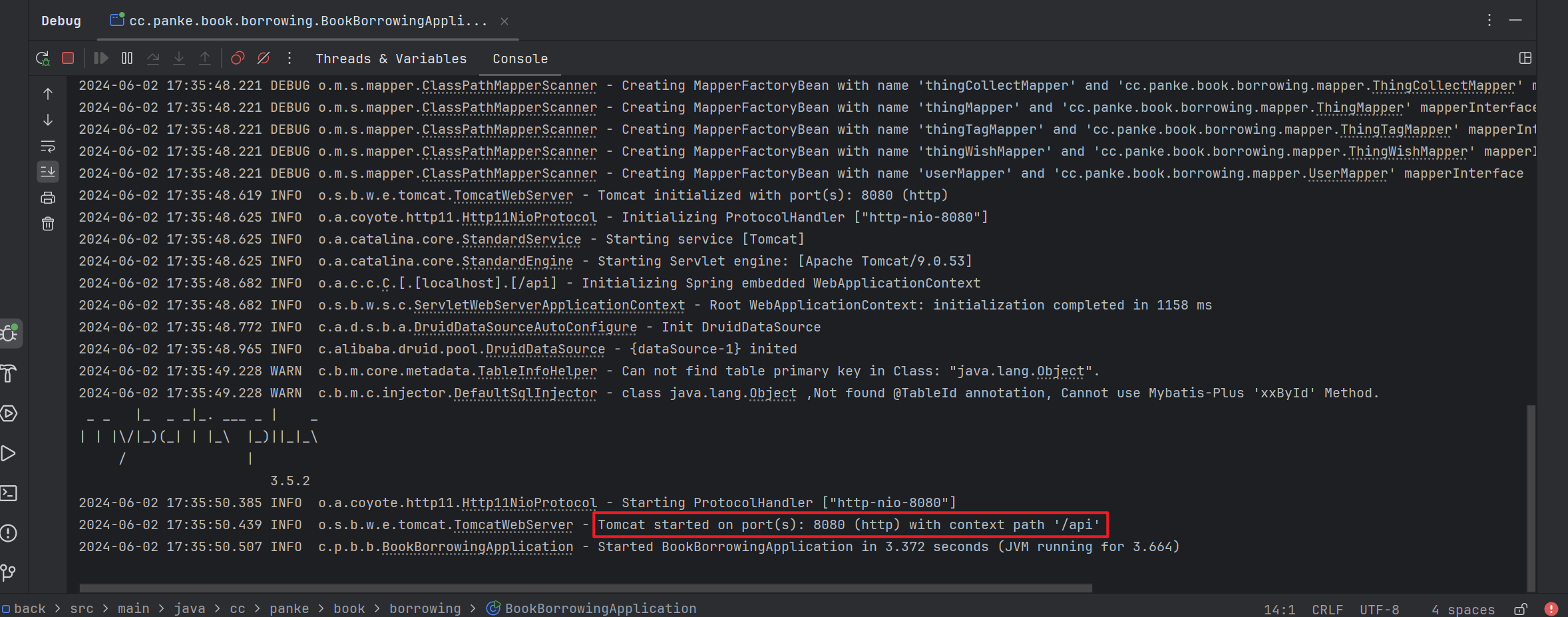This screenshot has height=617, width=1568.
Task: Change the 4 spaces indent setting
Action: point(1463,610)
